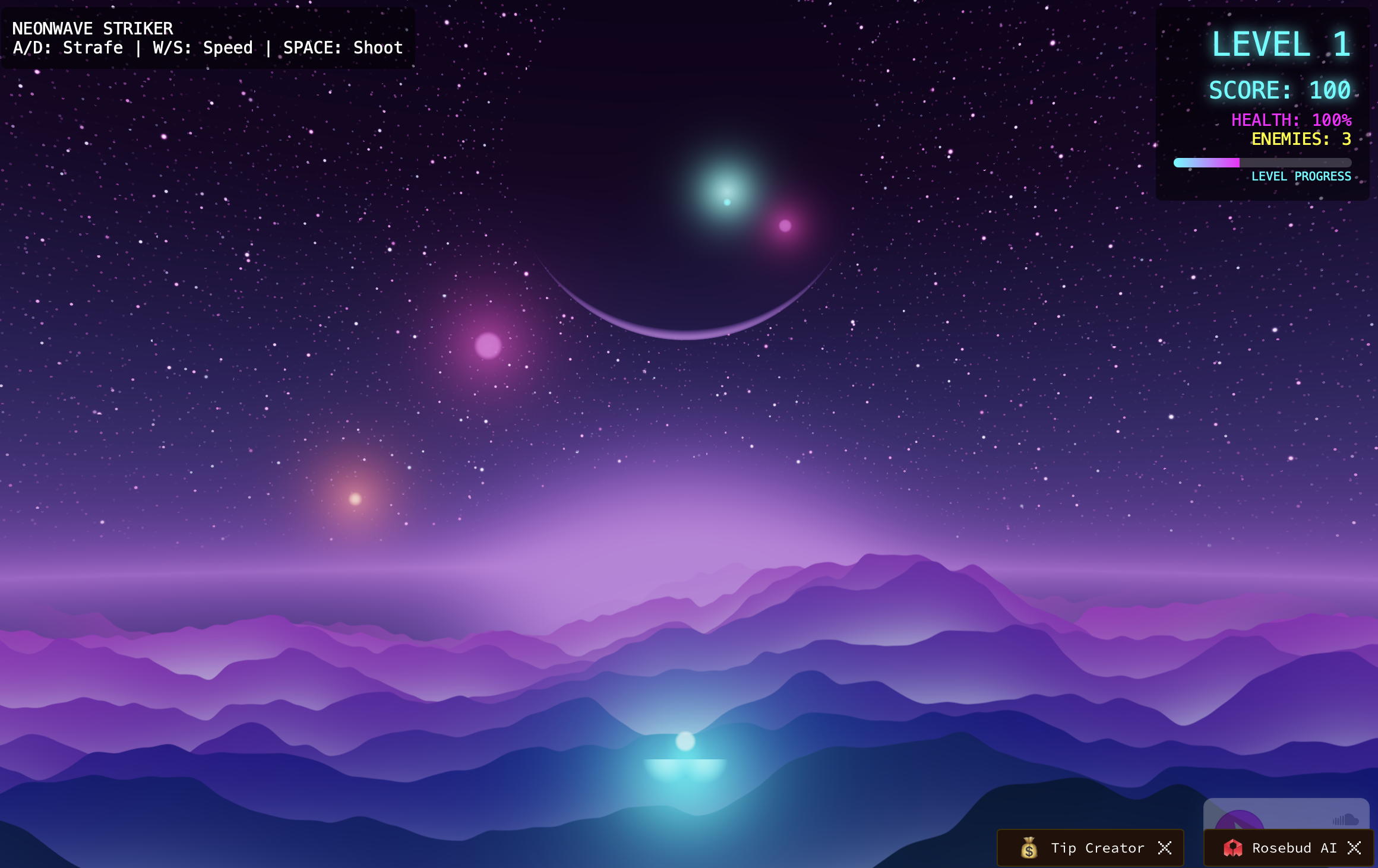Click the red Rosebud logo icon
Screen dimensions: 1378x868
[x=1232, y=848]
